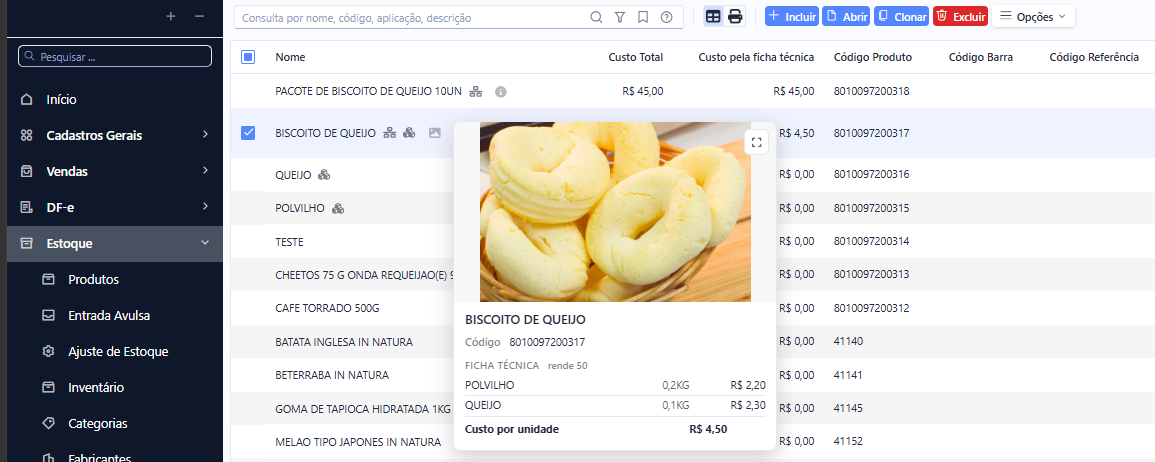
Task: Expand the Cadastros Gerais menu chevron
Action: pyautogui.click(x=205, y=135)
